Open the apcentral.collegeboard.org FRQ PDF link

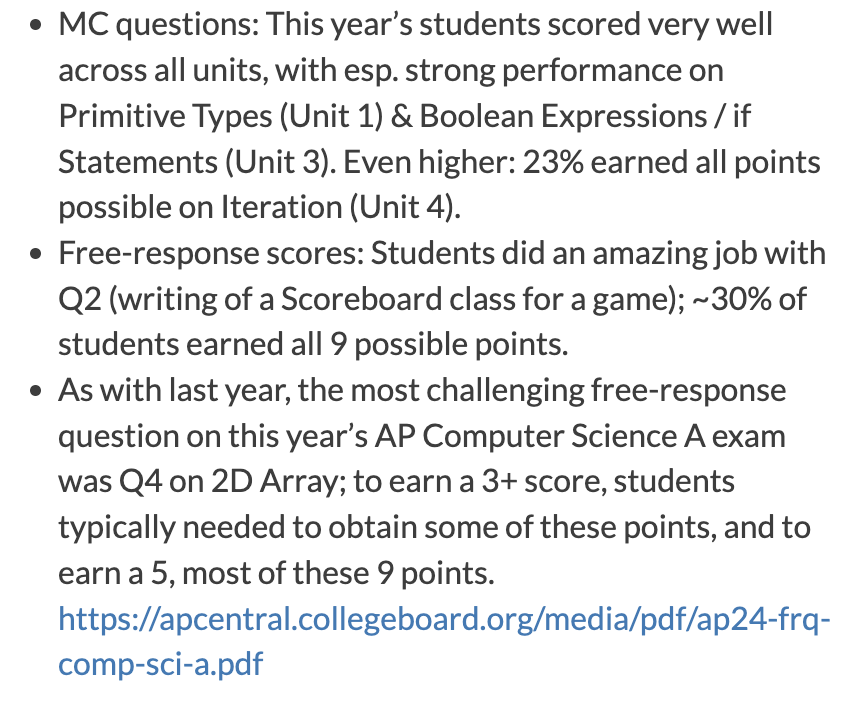[x=444, y=641]
